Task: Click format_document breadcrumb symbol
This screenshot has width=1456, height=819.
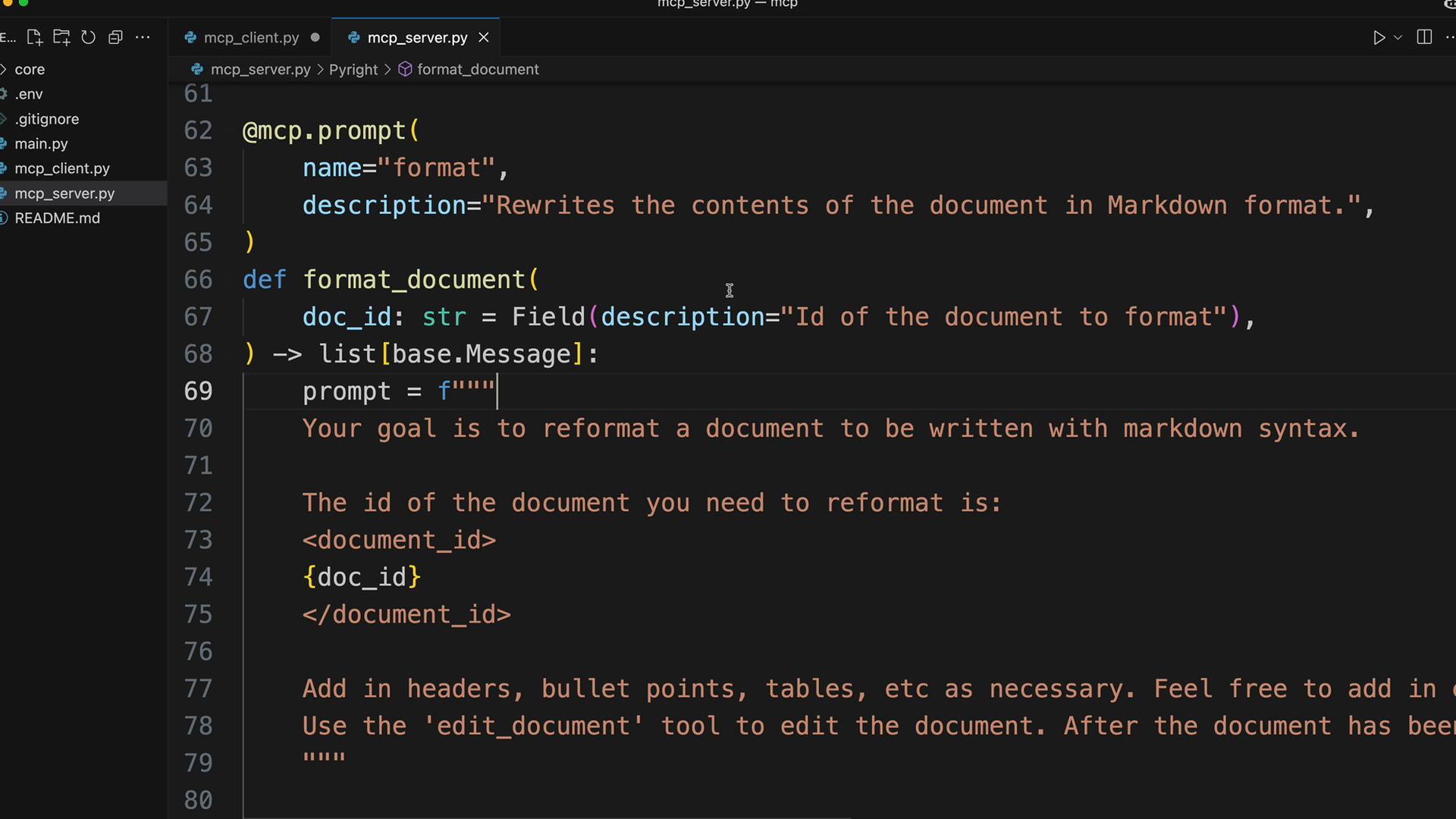Action: pos(478,69)
